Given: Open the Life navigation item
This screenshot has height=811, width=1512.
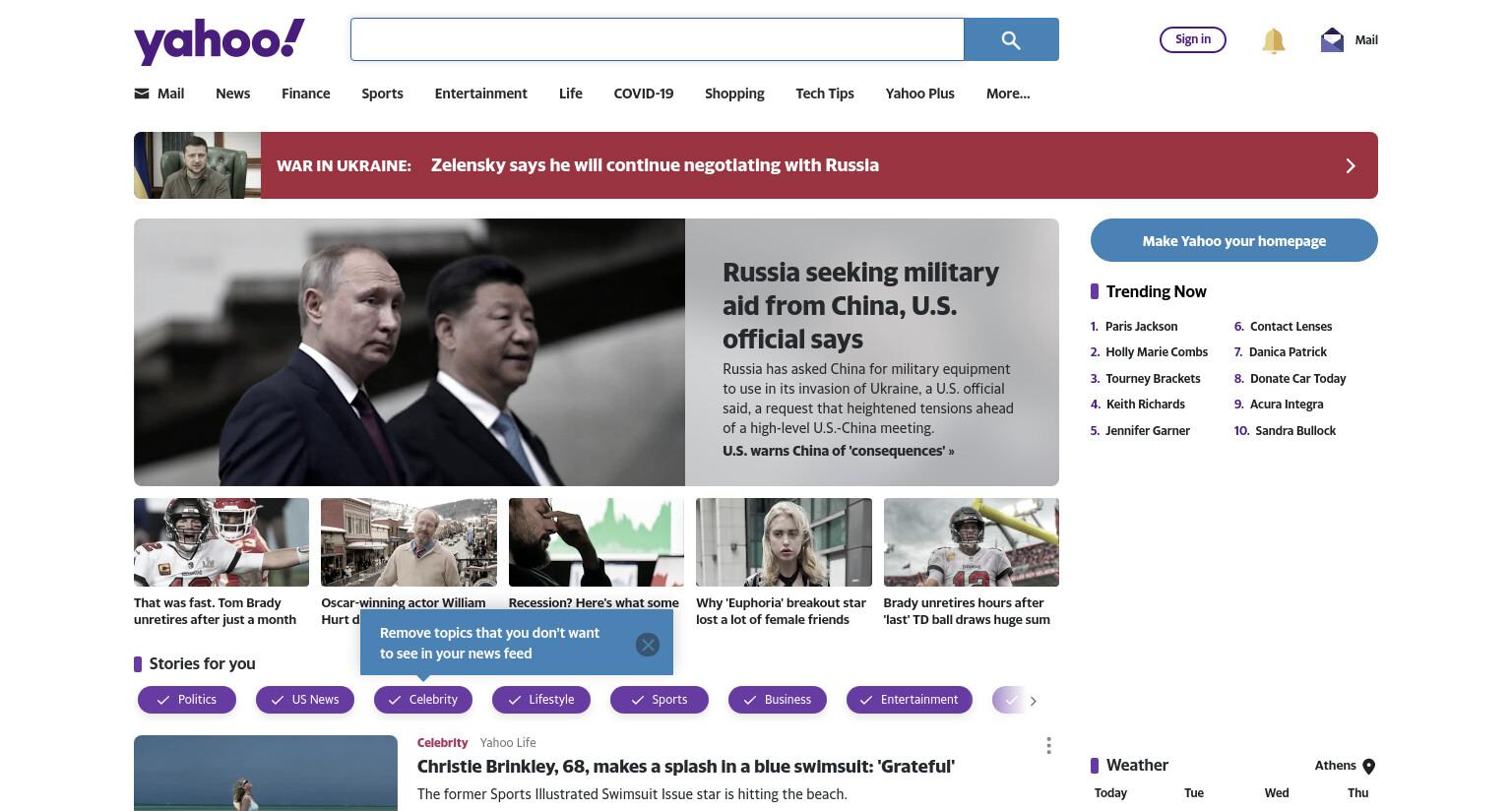Looking at the screenshot, I should (x=571, y=94).
